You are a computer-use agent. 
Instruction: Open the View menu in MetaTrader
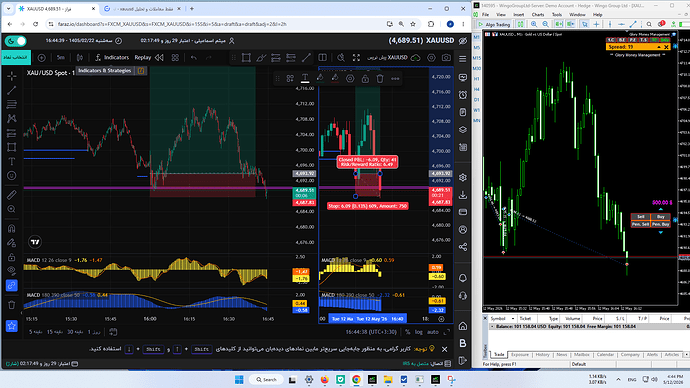(x=501, y=15)
